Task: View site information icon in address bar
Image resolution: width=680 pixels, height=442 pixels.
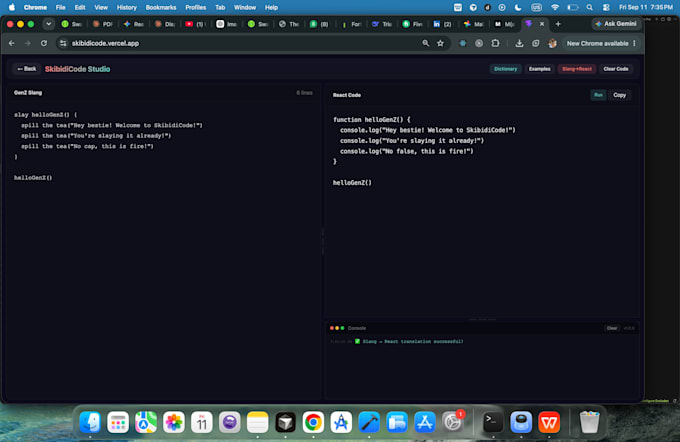Action: point(63,43)
